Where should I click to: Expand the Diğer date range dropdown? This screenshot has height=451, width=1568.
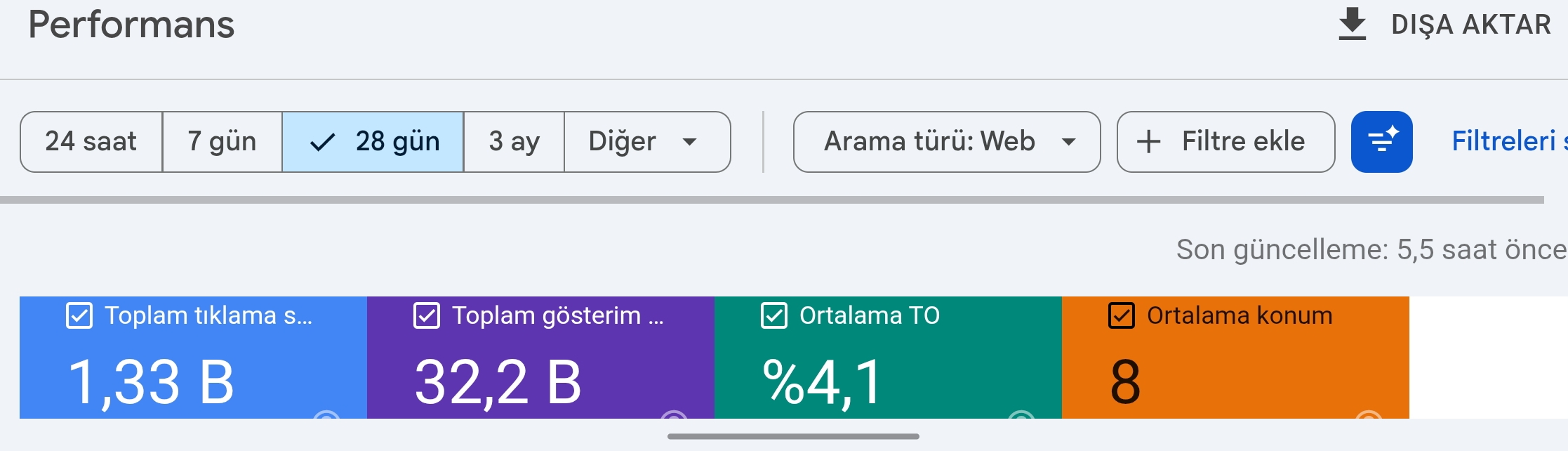(x=647, y=142)
